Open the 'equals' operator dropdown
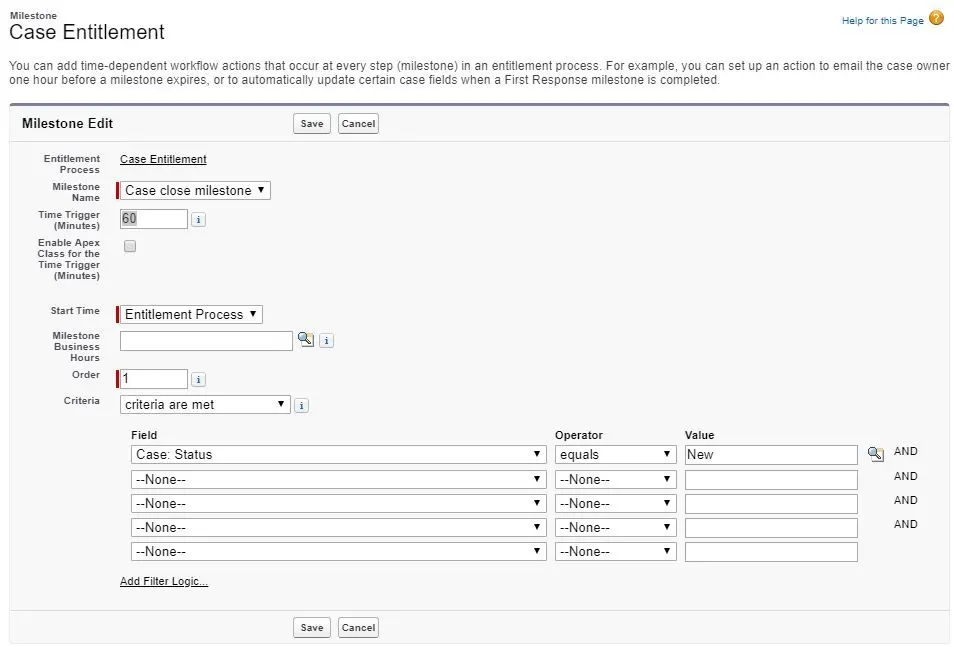954x647 pixels. (x=615, y=455)
